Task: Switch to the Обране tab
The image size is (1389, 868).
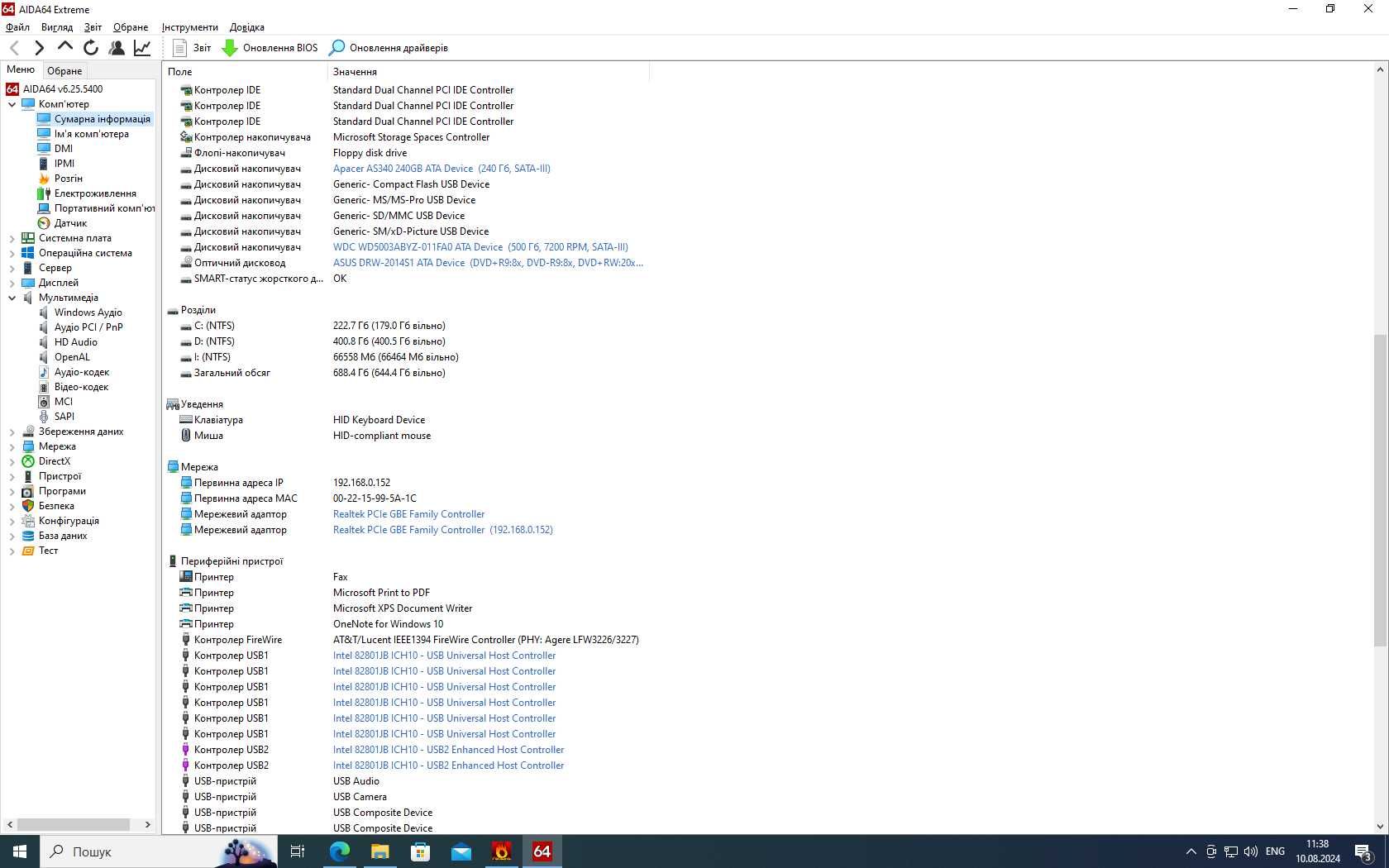Action: click(64, 71)
